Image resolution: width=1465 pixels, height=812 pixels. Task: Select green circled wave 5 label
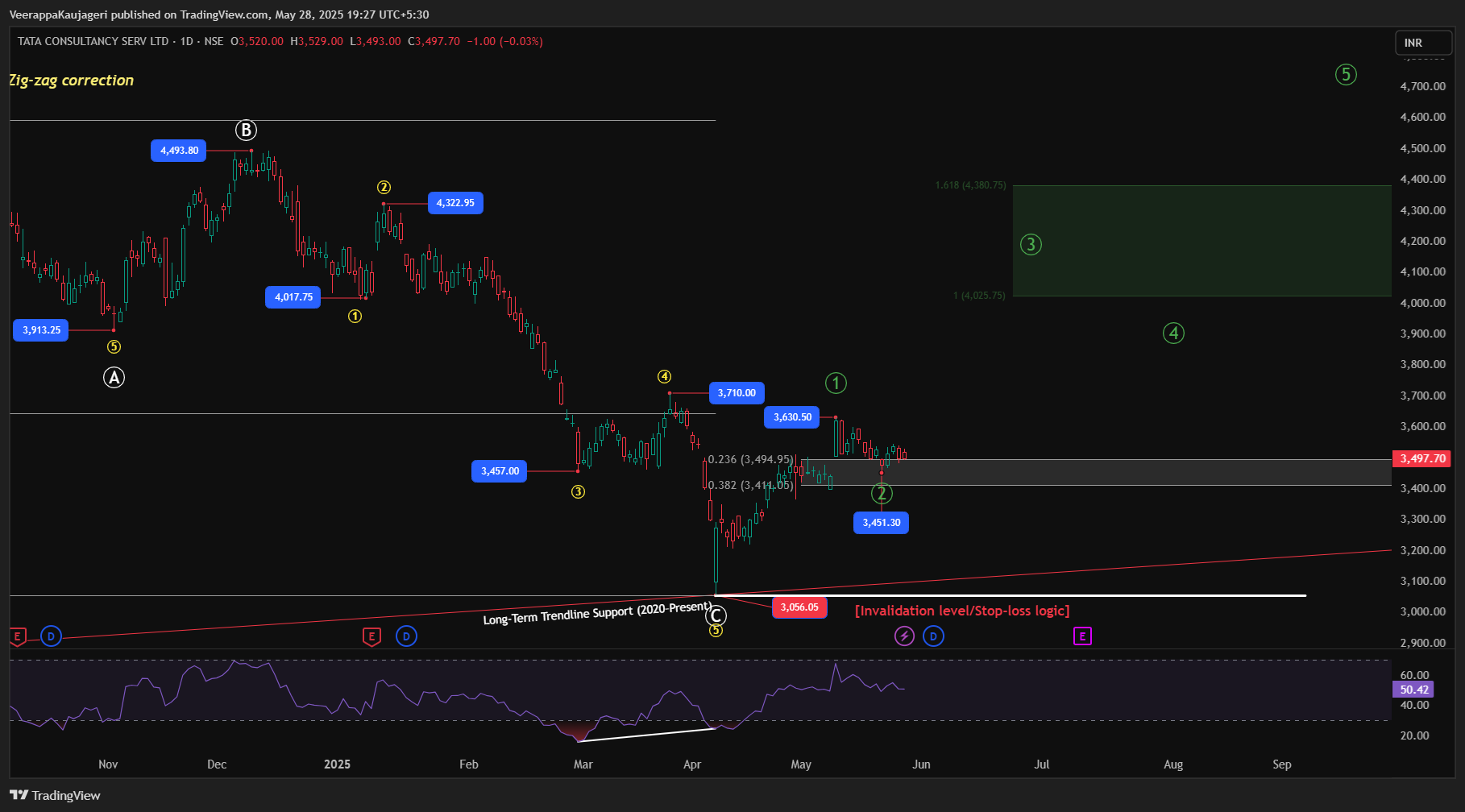[1346, 74]
